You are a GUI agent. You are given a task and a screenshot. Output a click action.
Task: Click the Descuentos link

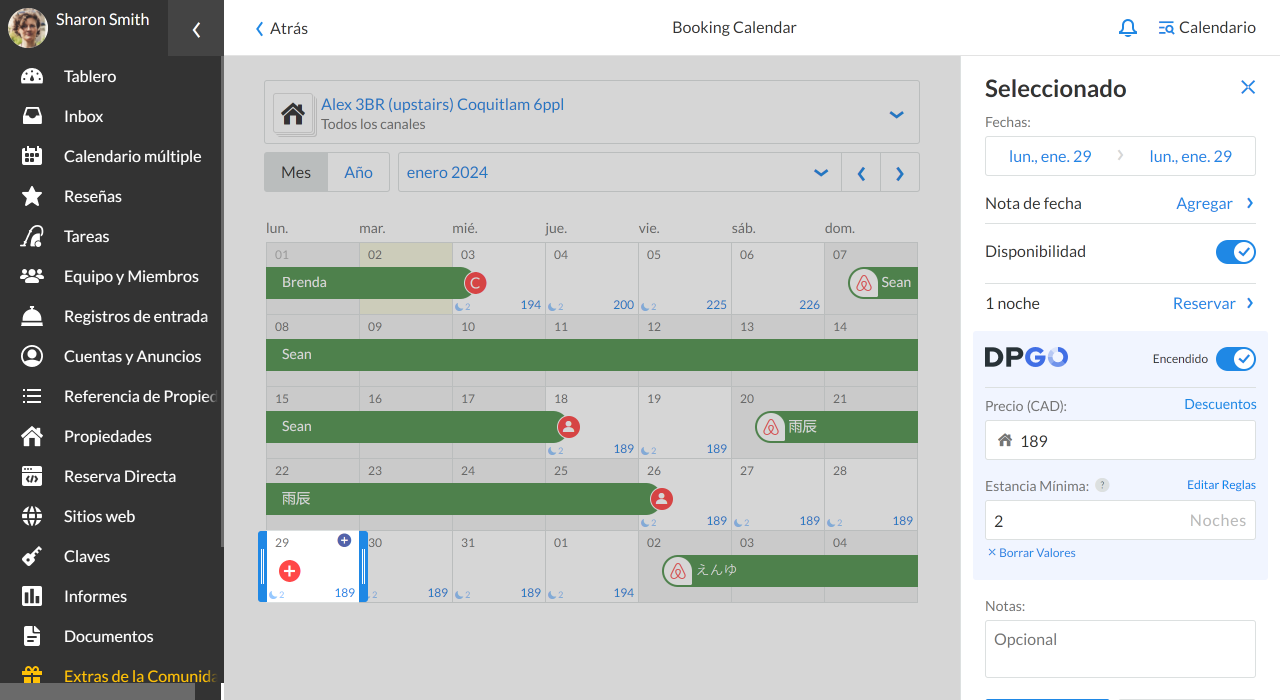point(1220,404)
